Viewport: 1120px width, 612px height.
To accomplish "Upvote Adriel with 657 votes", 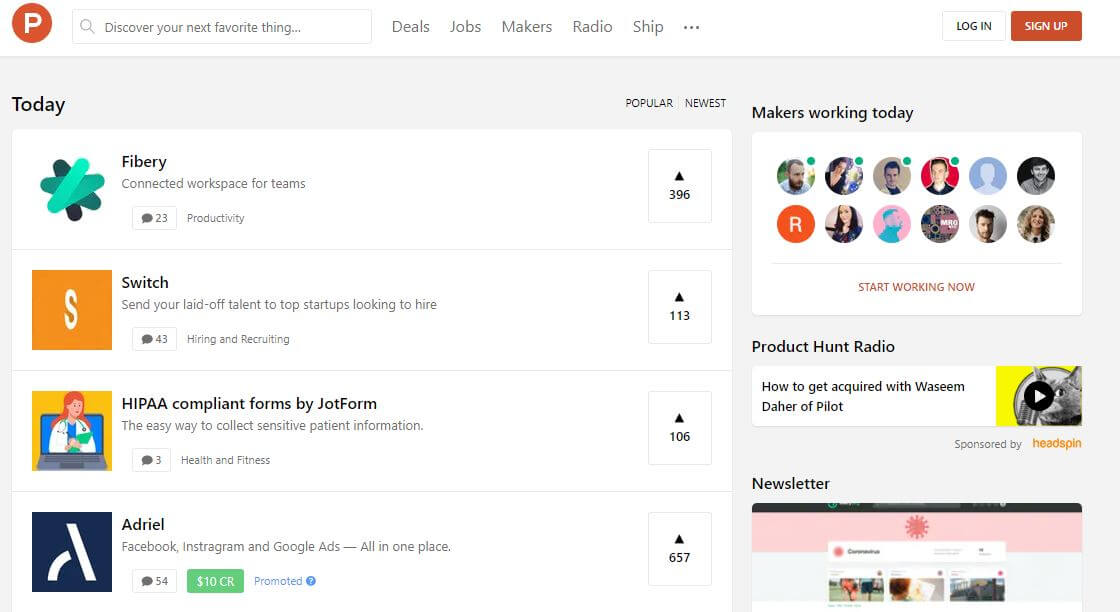I will coord(680,549).
